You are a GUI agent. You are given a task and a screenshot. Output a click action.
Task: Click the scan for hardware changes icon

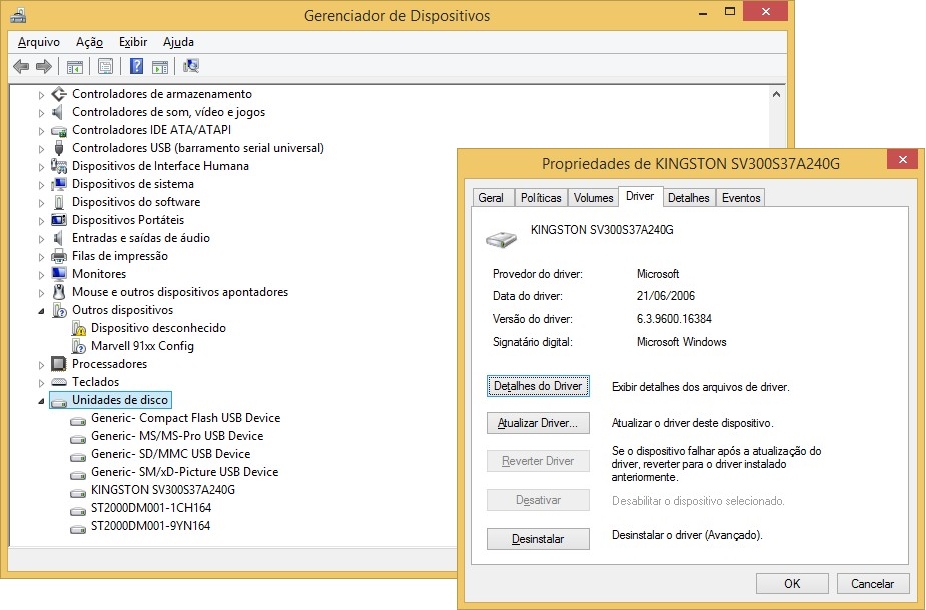(191, 66)
